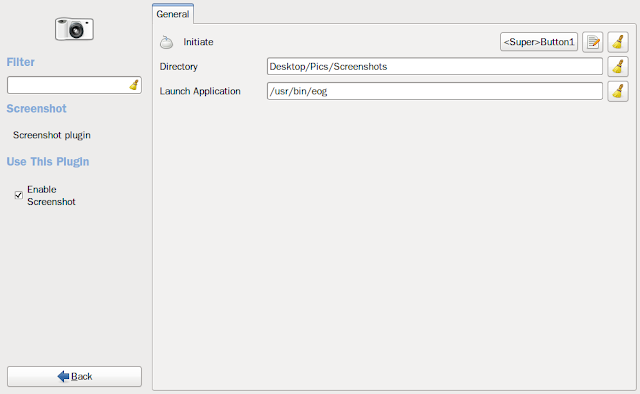Click the 'Directory' label
The width and height of the screenshot is (640, 394).
tap(179, 67)
